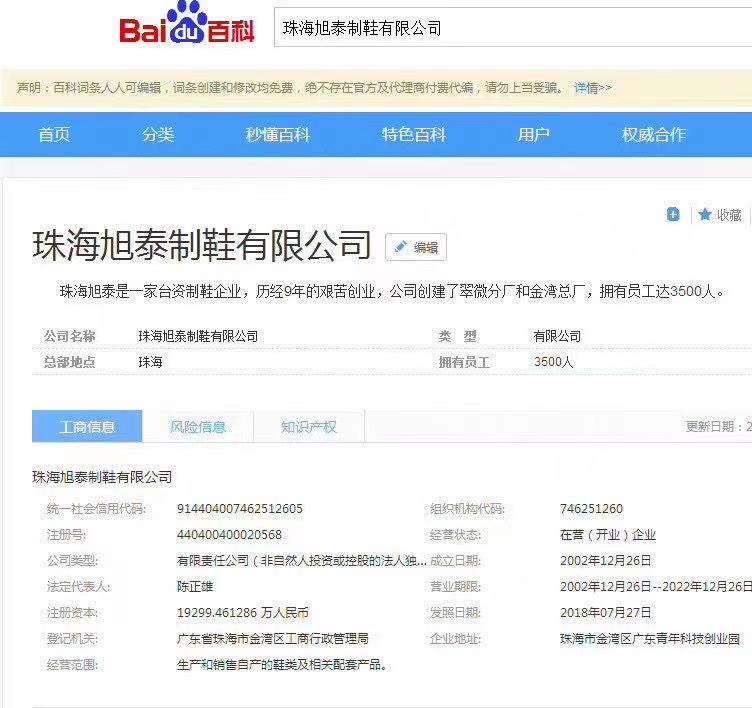The width and height of the screenshot is (752, 708).
Task: Select 权威合作 in the navigation bar
Action: (x=654, y=134)
